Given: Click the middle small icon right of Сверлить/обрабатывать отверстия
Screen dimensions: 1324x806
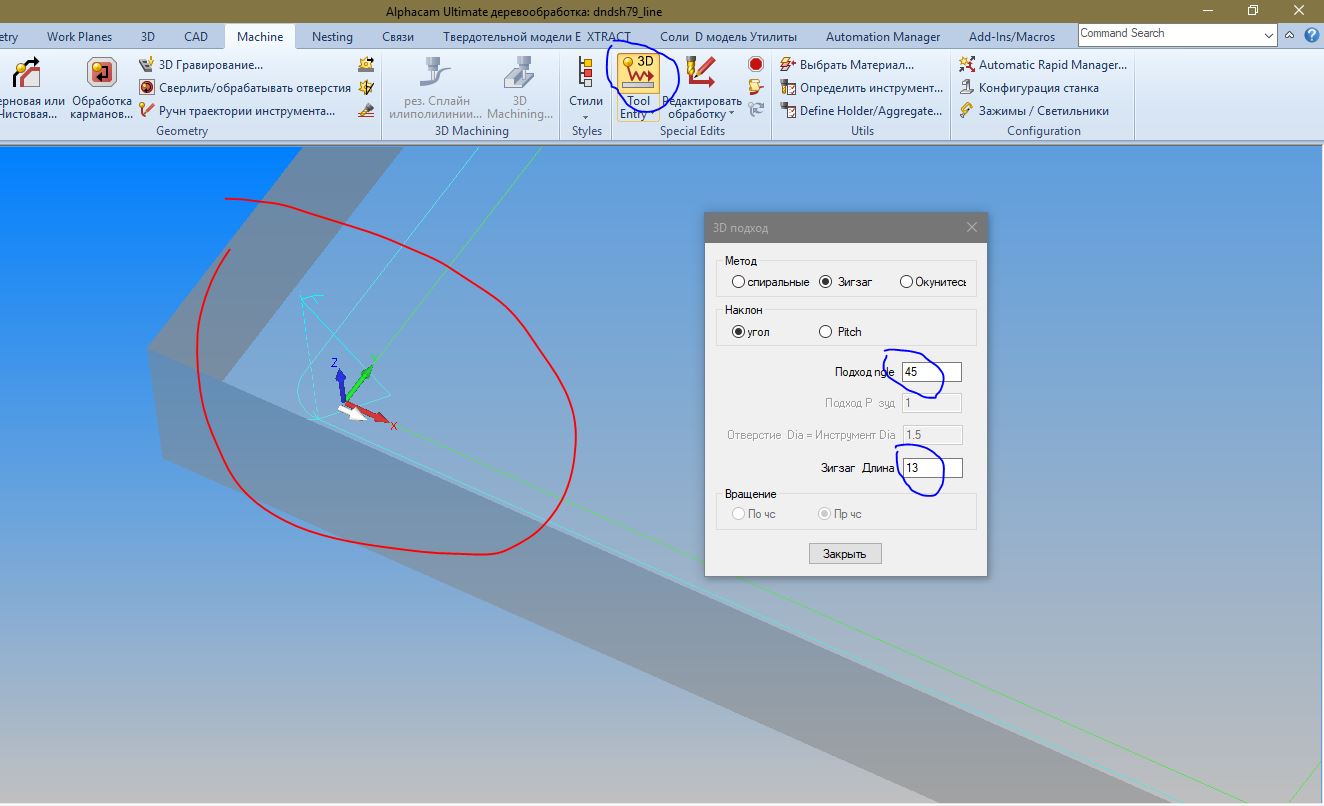Looking at the screenshot, I should (366, 88).
